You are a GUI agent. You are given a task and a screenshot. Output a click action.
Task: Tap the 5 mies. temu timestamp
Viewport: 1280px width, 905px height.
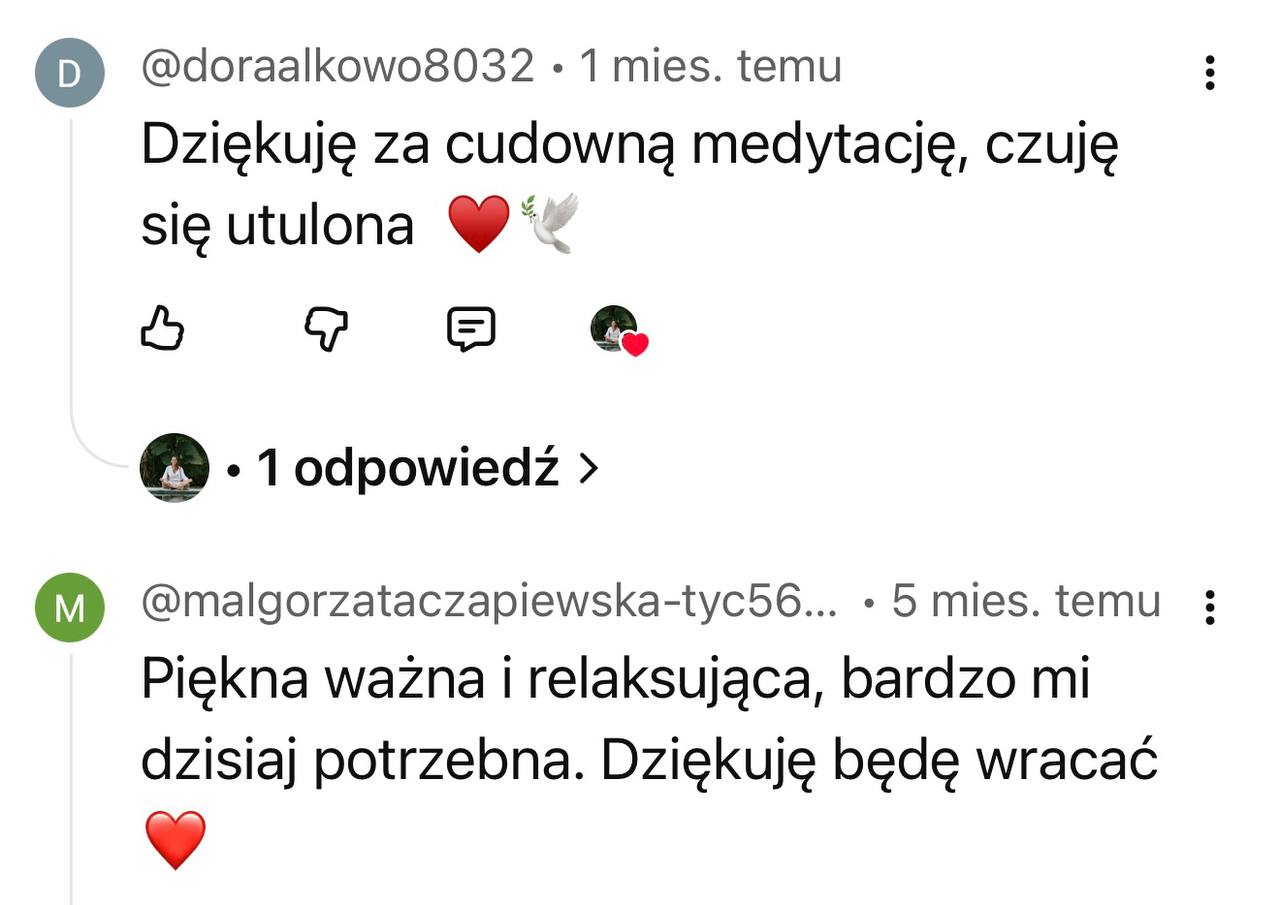point(1027,601)
